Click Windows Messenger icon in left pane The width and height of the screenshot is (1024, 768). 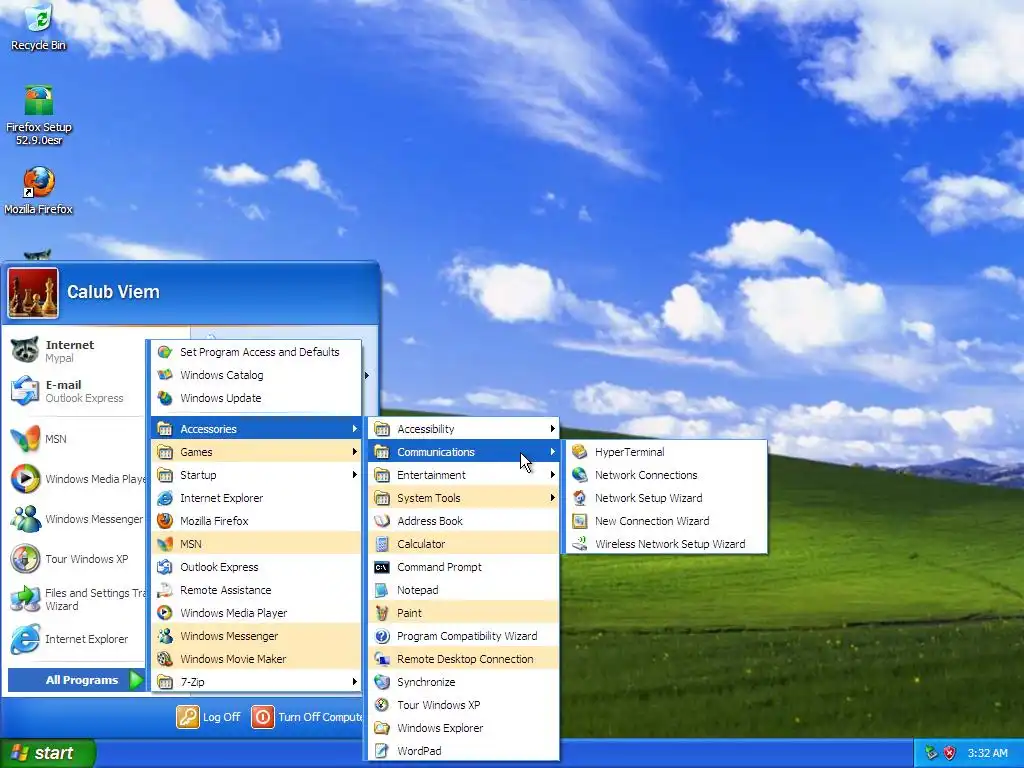25,519
